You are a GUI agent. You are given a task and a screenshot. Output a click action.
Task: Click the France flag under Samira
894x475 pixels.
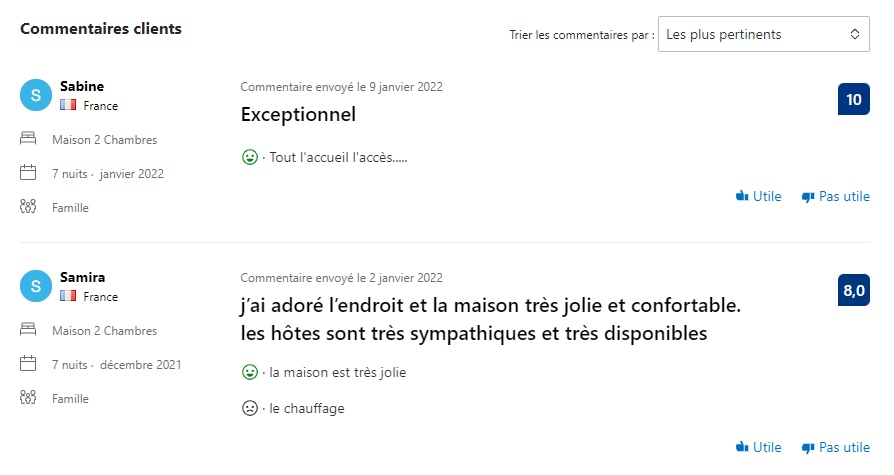tap(69, 296)
